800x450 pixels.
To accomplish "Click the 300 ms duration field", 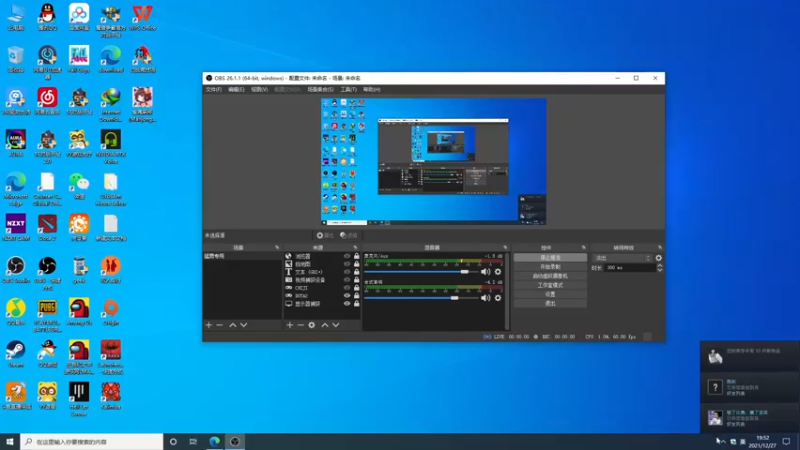I will (630, 267).
